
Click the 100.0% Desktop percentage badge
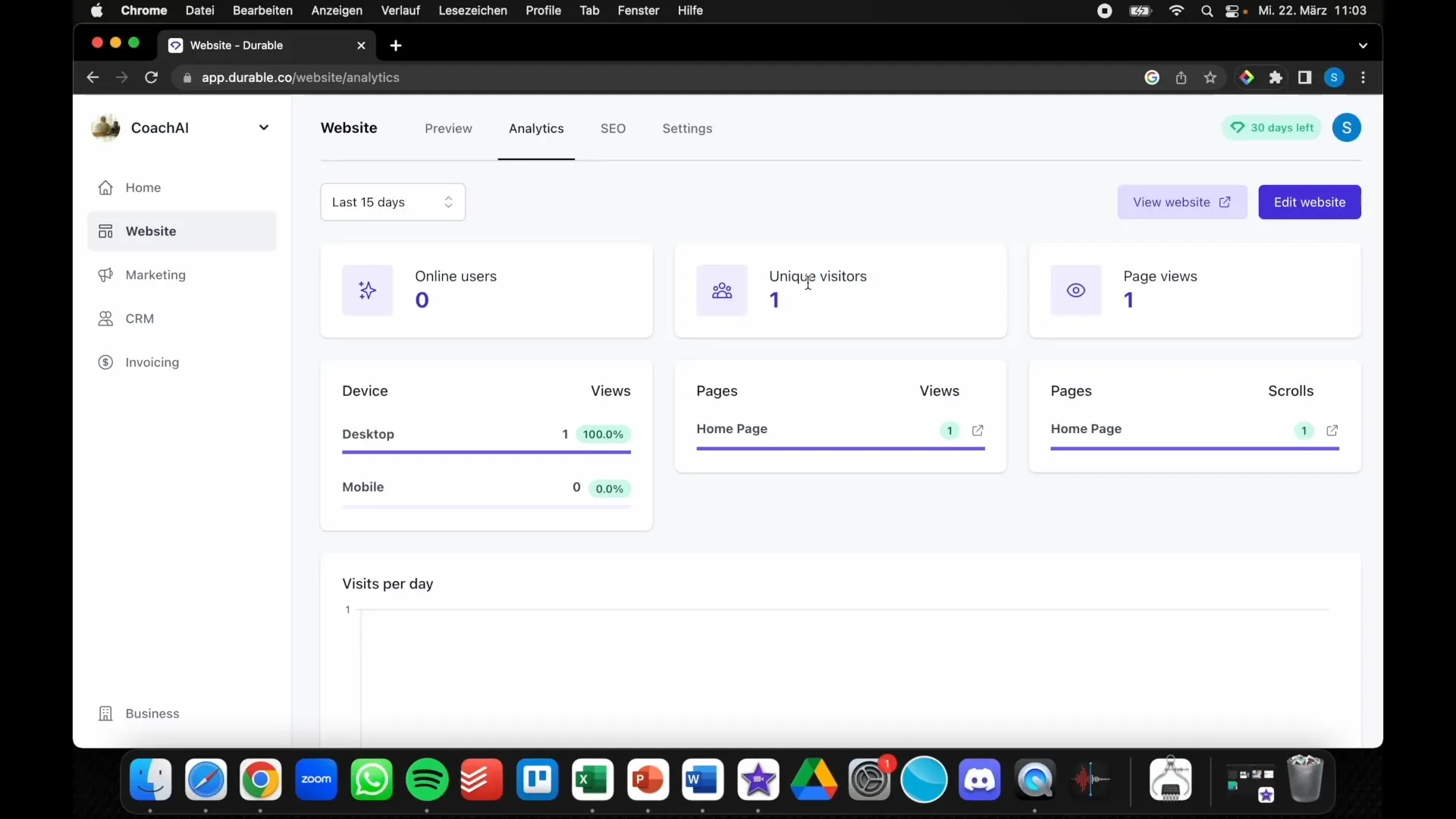pos(604,435)
